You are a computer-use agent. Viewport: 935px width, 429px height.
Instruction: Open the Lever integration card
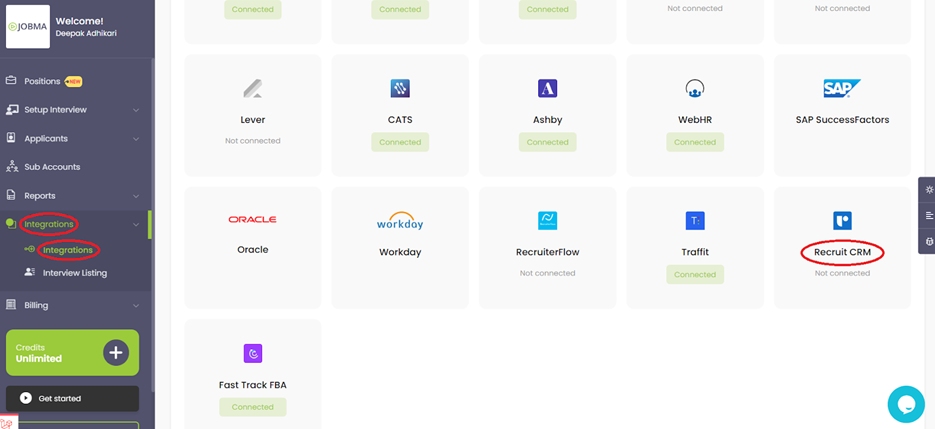(253, 115)
